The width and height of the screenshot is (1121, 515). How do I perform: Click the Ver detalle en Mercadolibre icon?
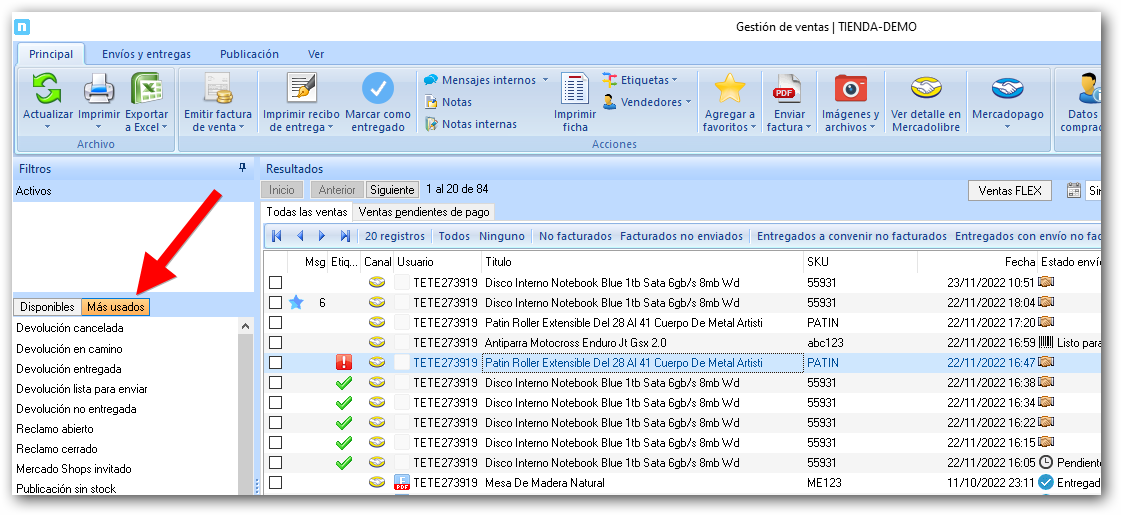[x=925, y=90]
